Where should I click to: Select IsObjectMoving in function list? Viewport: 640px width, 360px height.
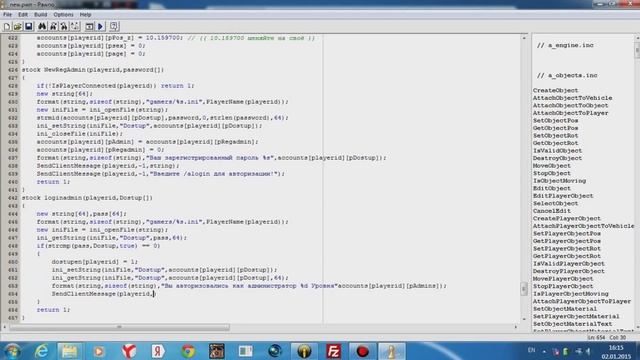(x=559, y=180)
